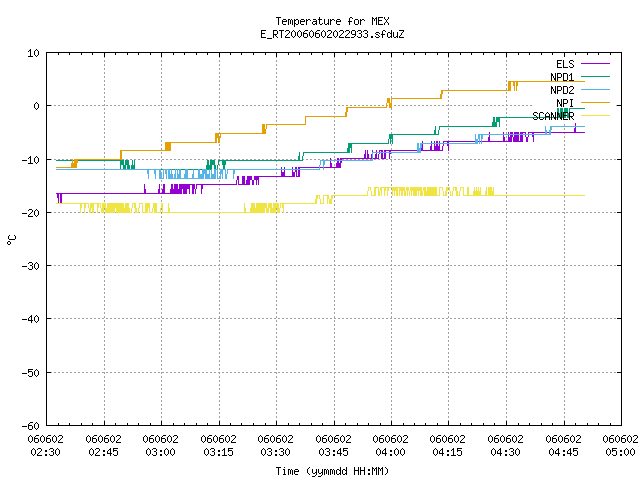The height and width of the screenshot is (480, 640).
Task: Click the y-axis label -50
Action: 31,373
